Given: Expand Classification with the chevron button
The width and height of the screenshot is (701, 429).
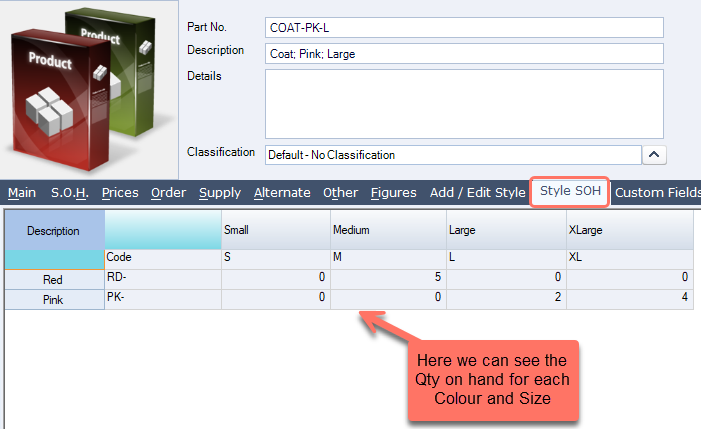Looking at the screenshot, I should (x=654, y=155).
